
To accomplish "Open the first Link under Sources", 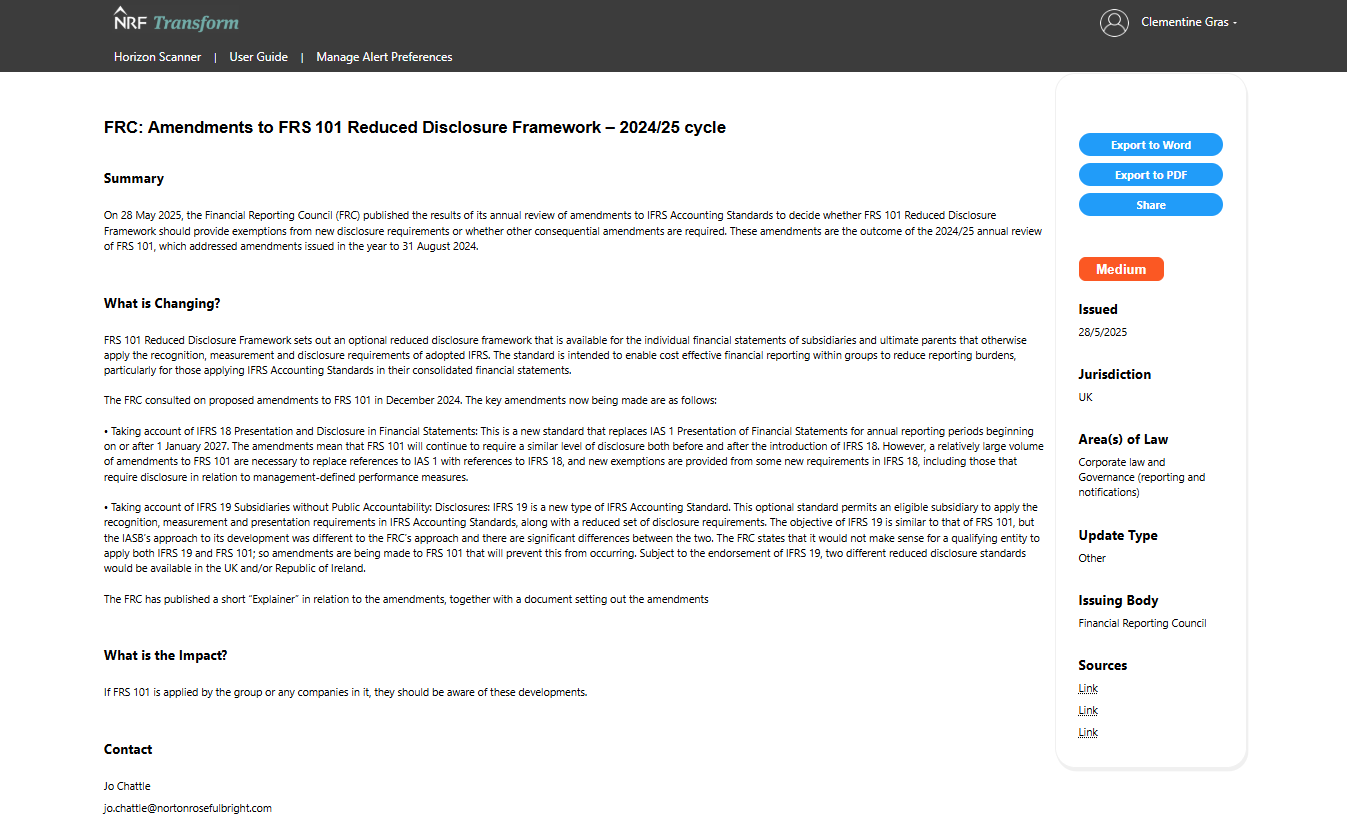I will [x=1088, y=688].
